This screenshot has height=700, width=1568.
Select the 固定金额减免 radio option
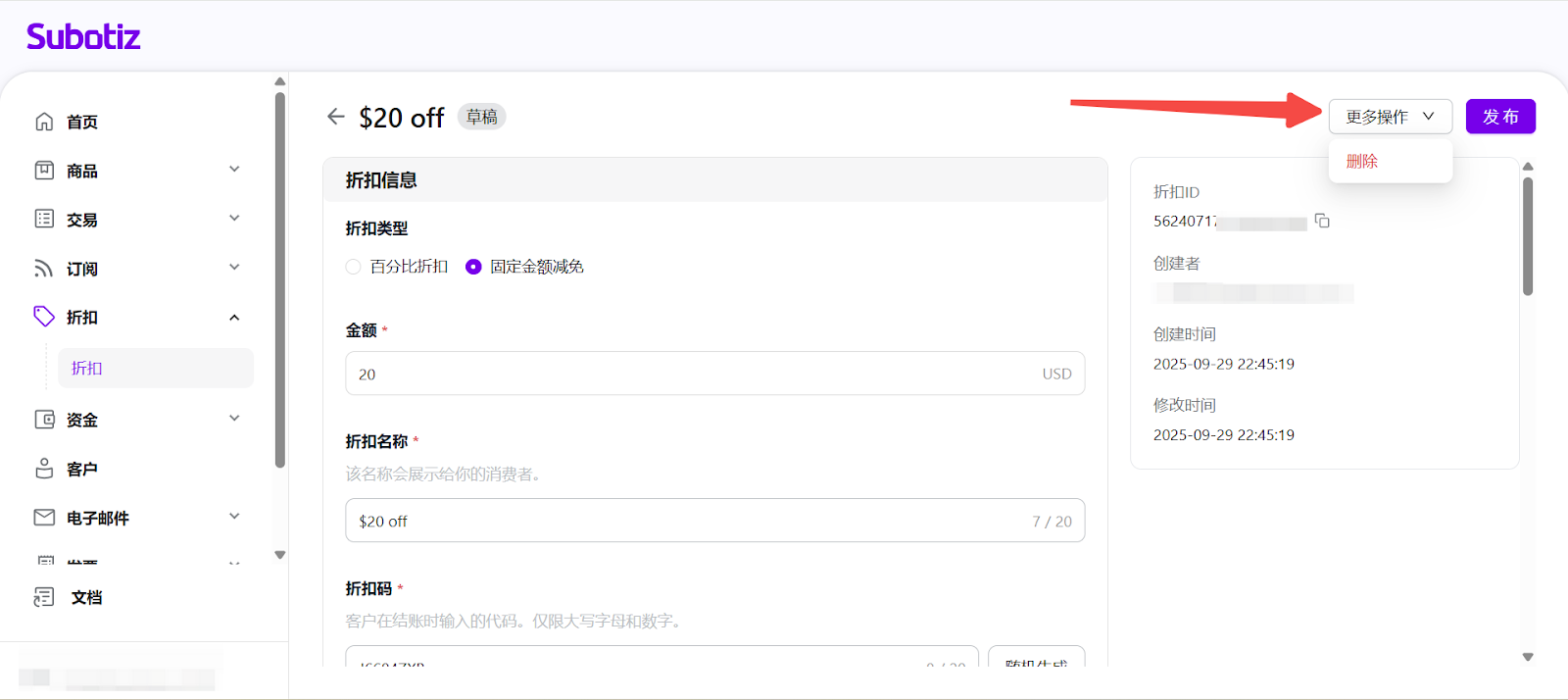click(x=473, y=267)
